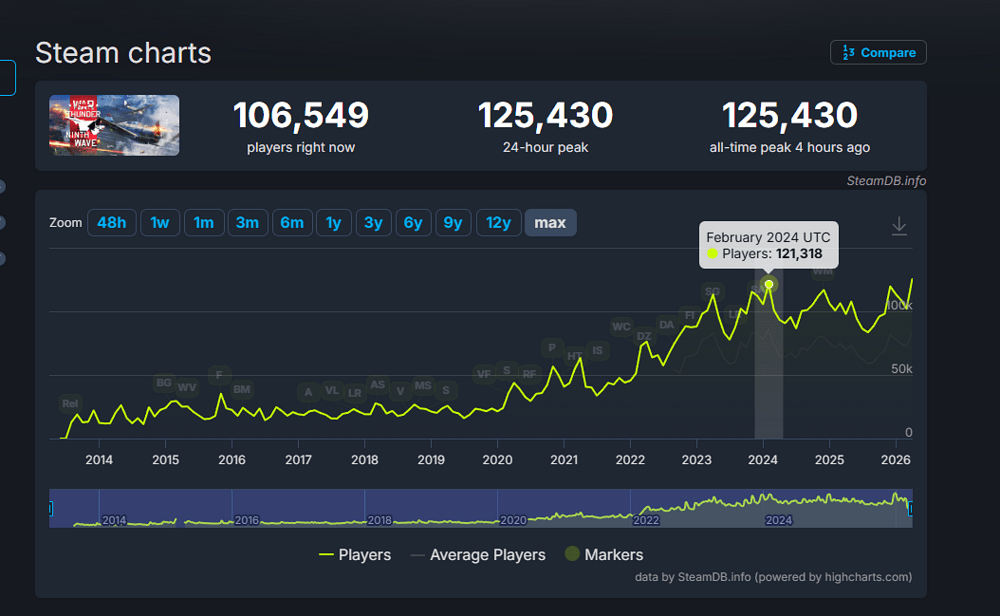Screen dimensions: 1000x616
Task: Set zoom range to 1y
Action: [333, 223]
